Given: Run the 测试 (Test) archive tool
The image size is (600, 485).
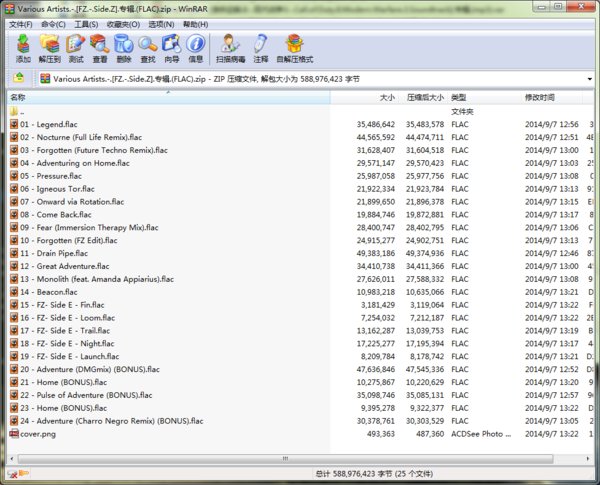Looking at the screenshot, I should (x=75, y=47).
